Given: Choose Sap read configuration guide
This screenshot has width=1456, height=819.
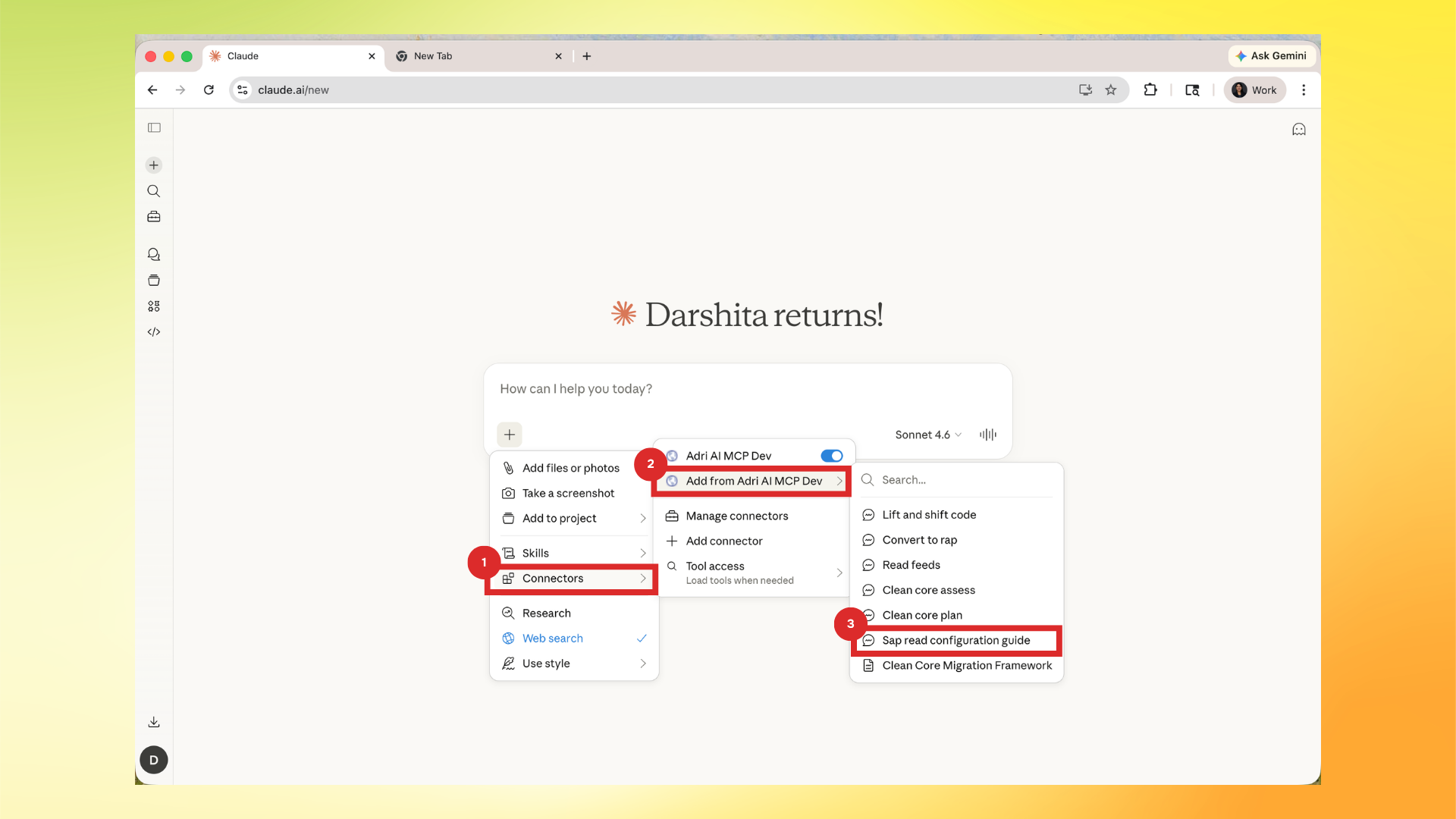Looking at the screenshot, I should pyautogui.click(x=955, y=641).
